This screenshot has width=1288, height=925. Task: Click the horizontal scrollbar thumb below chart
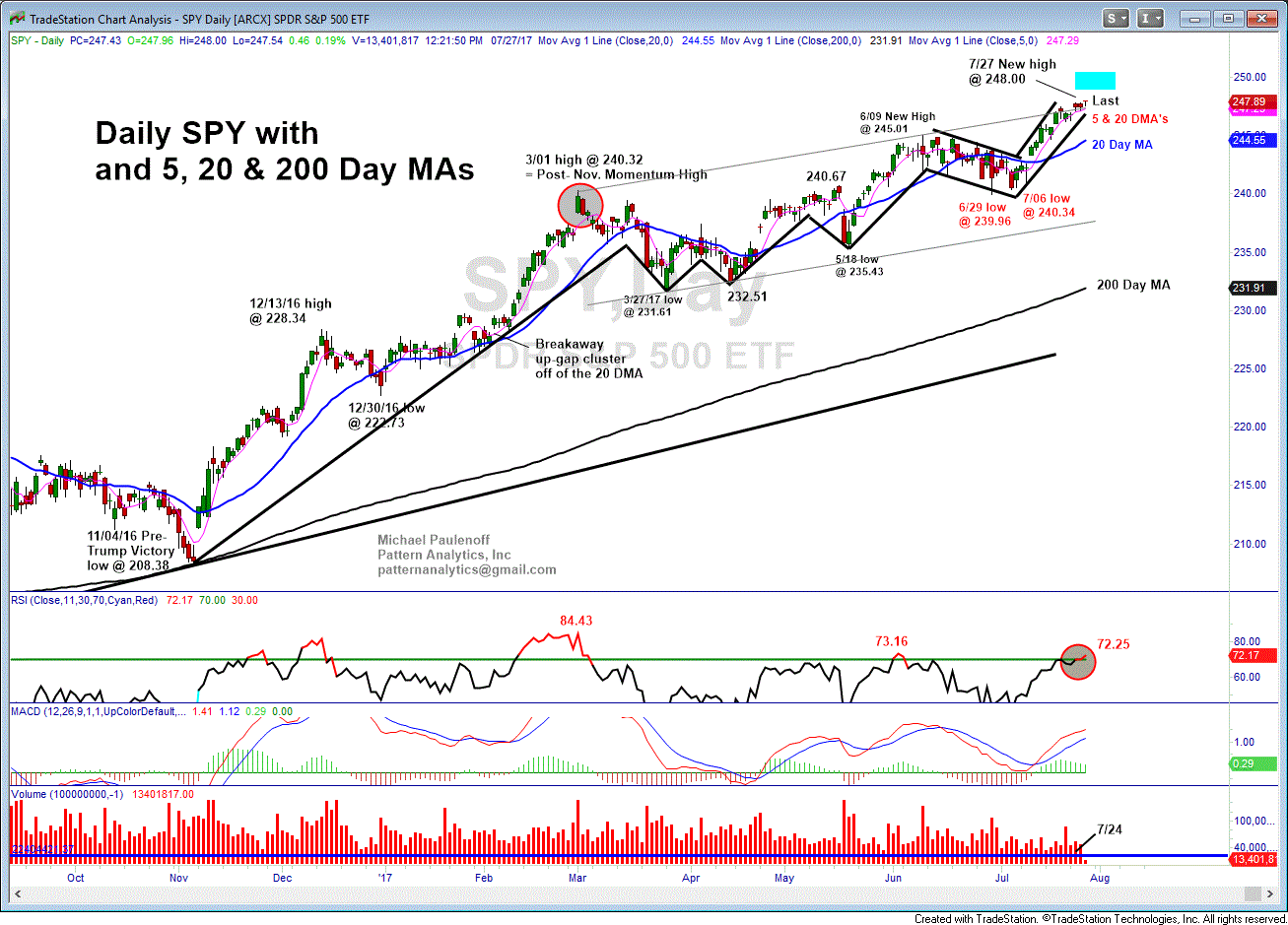(1251, 893)
